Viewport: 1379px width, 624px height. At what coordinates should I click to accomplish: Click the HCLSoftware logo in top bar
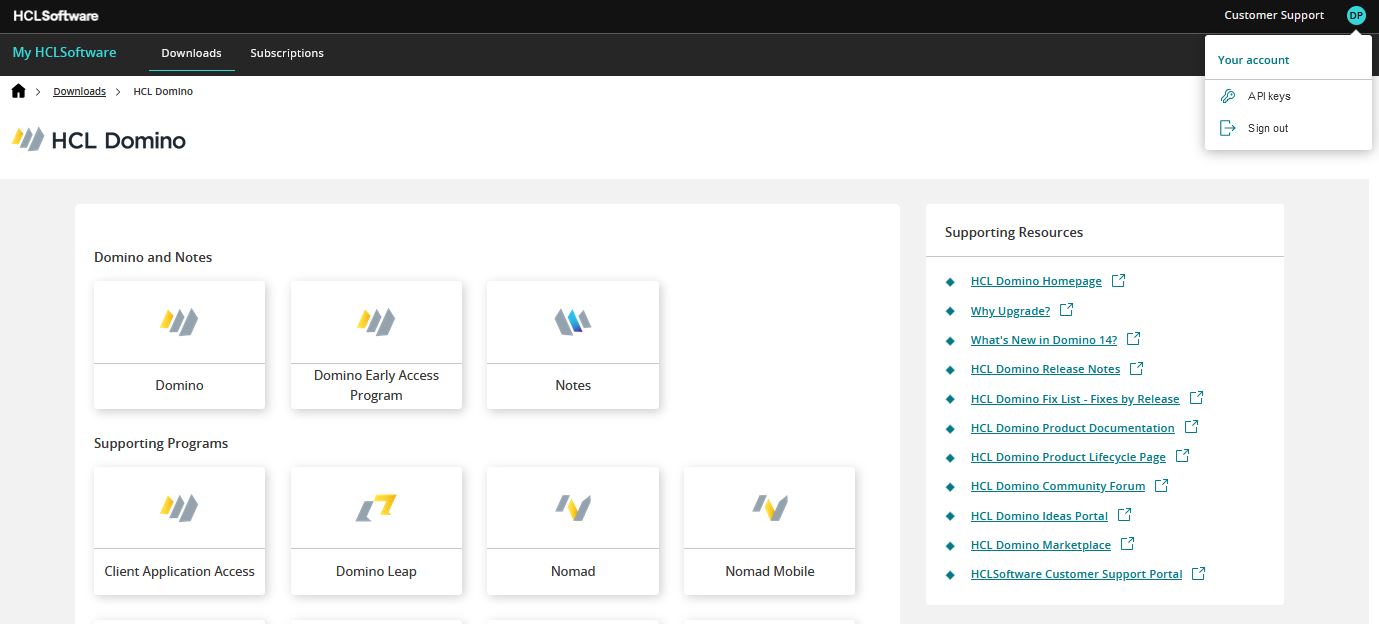pos(56,15)
